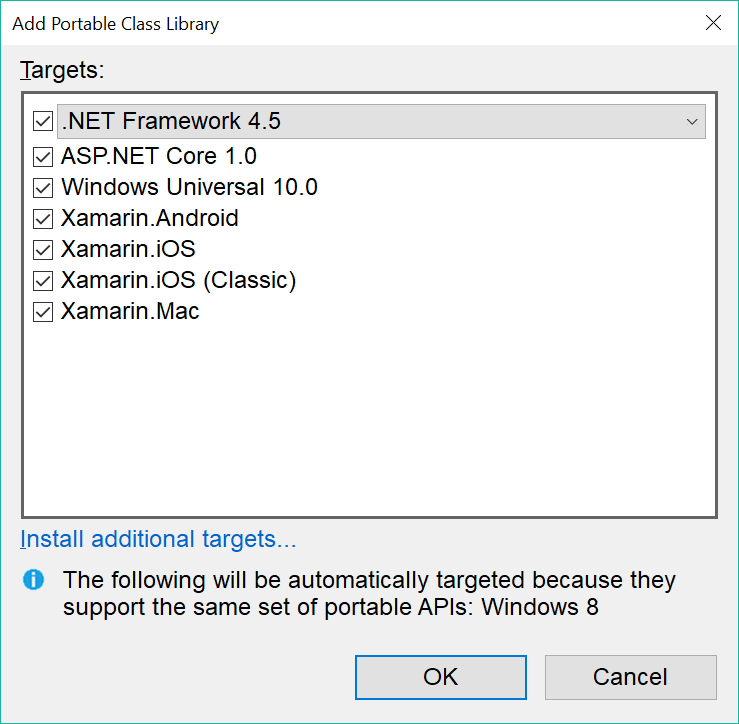Uncheck the .NET Framework 4.5 checkbox
Screen dimensions: 739x724
click(43, 121)
